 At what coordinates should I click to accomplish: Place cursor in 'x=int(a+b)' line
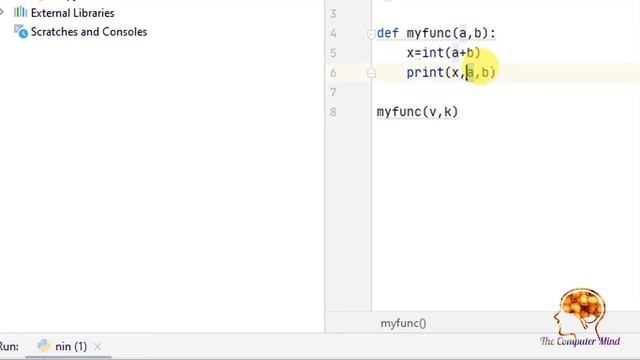[443, 53]
